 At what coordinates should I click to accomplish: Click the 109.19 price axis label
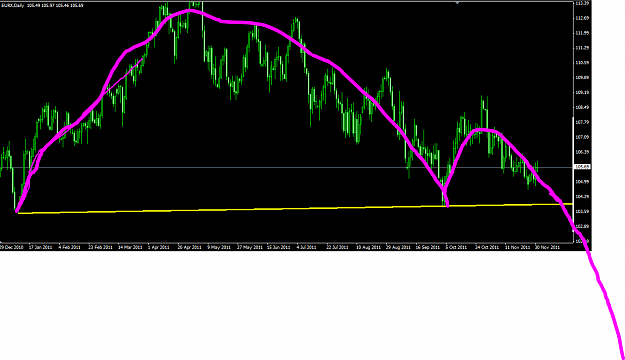(x=582, y=92)
